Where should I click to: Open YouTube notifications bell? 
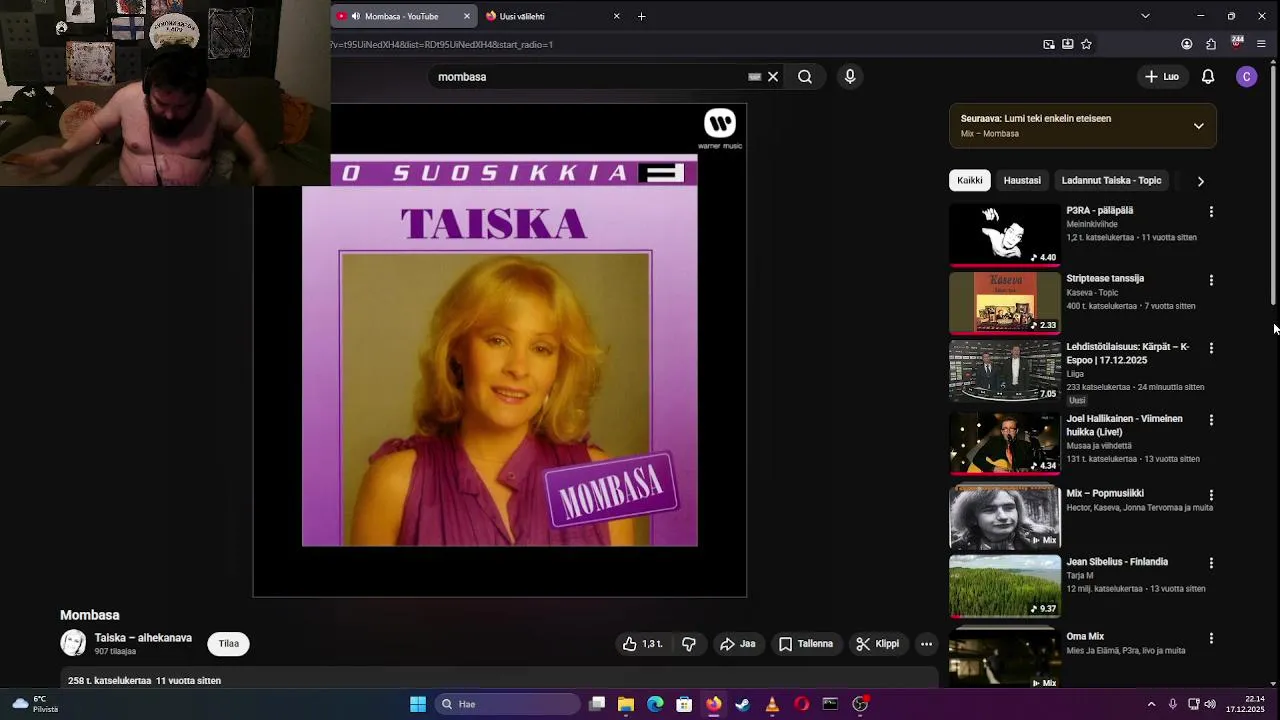(1208, 77)
